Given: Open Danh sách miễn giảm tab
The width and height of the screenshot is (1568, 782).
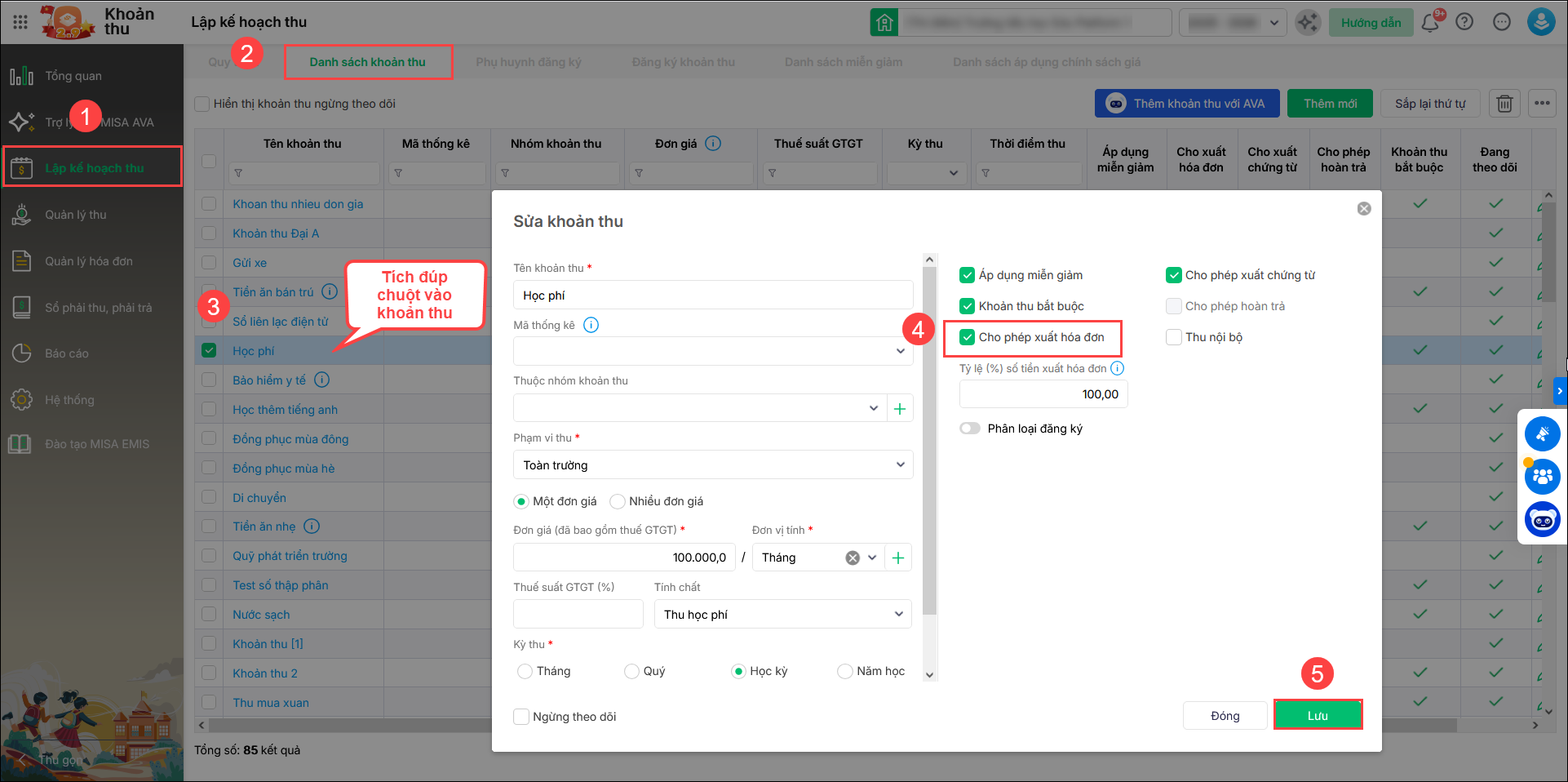Looking at the screenshot, I should coord(843,62).
